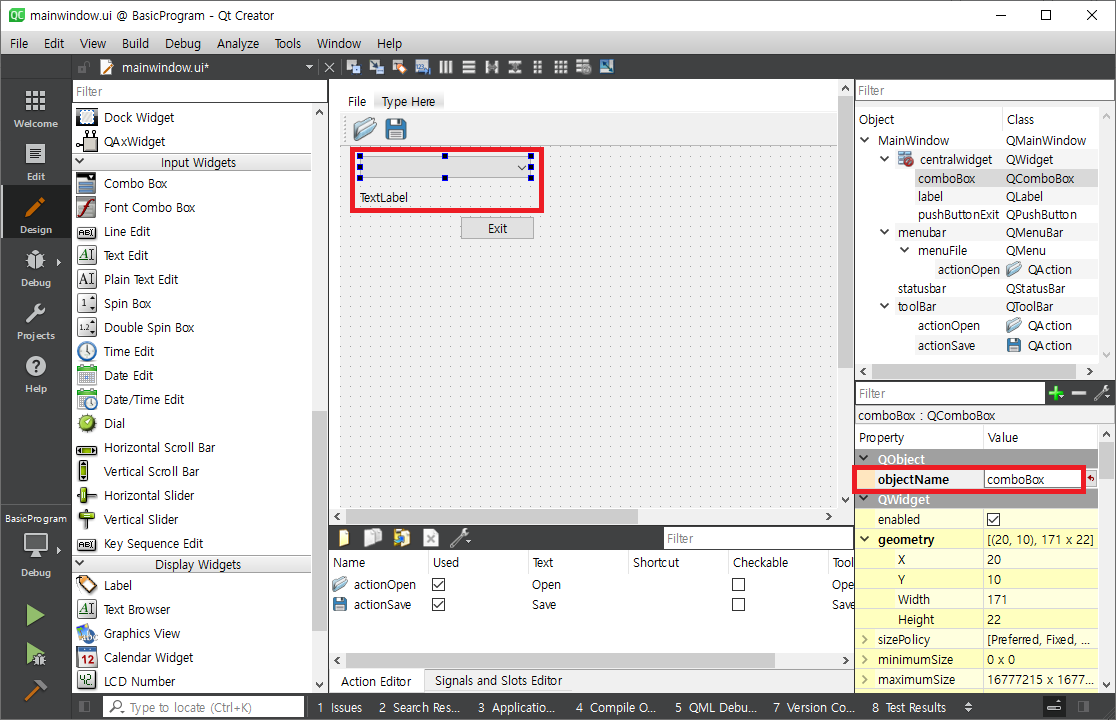Click the Adjust Size icon
The height and width of the screenshot is (720, 1116).
pos(606,67)
